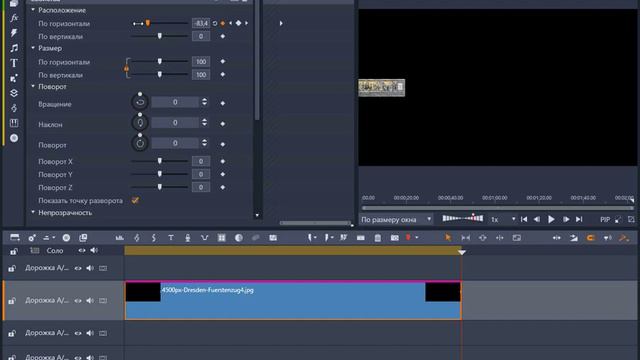
Task: Create a title with the toolbar T icon
Action: 171,238
